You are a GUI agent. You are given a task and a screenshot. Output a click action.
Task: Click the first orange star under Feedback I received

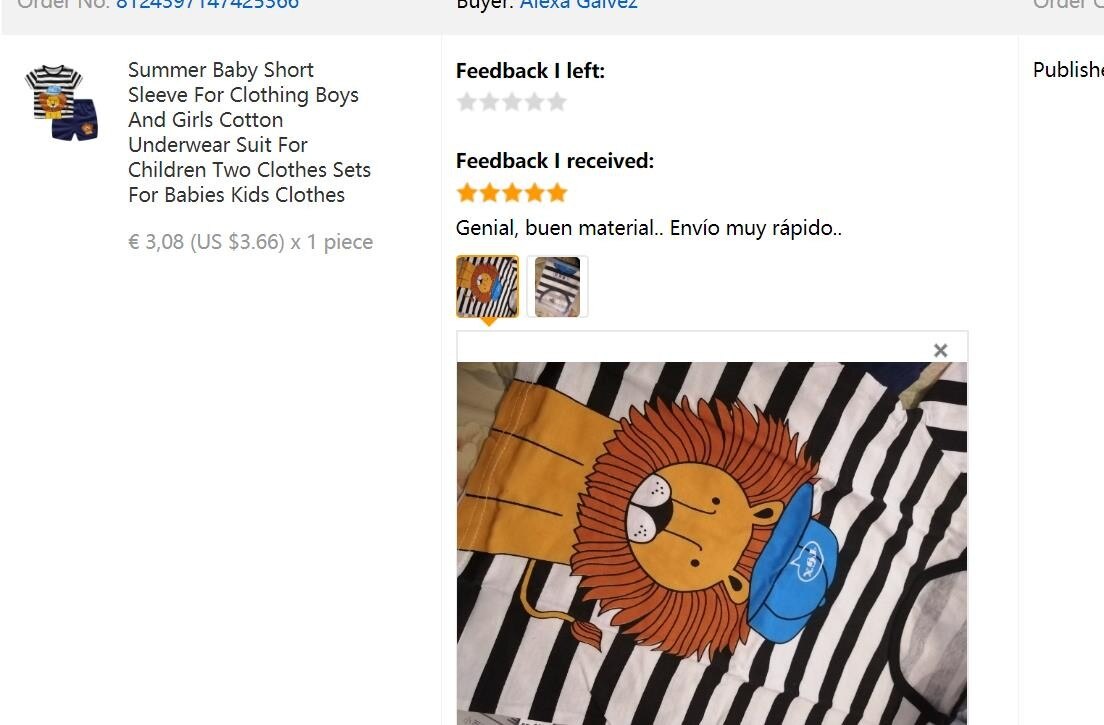pyautogui.click(x=466, y=191)
